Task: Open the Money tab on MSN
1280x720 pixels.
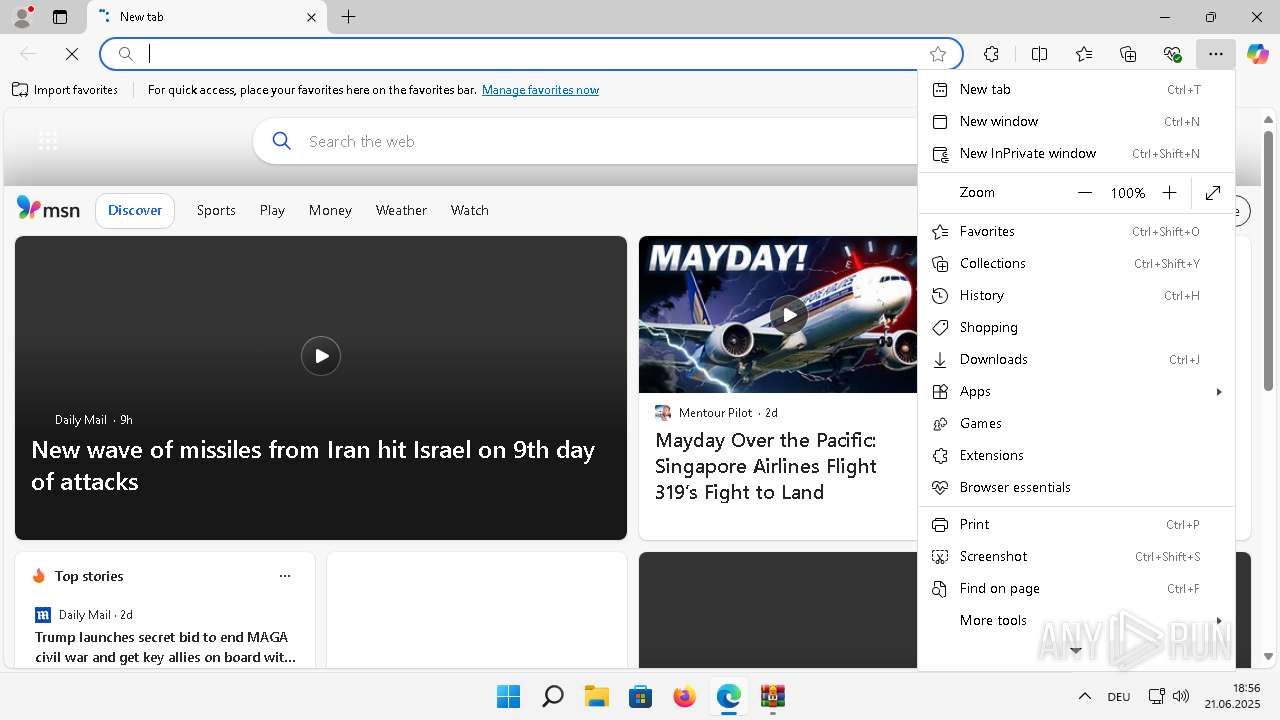Action: coord(330,210)
